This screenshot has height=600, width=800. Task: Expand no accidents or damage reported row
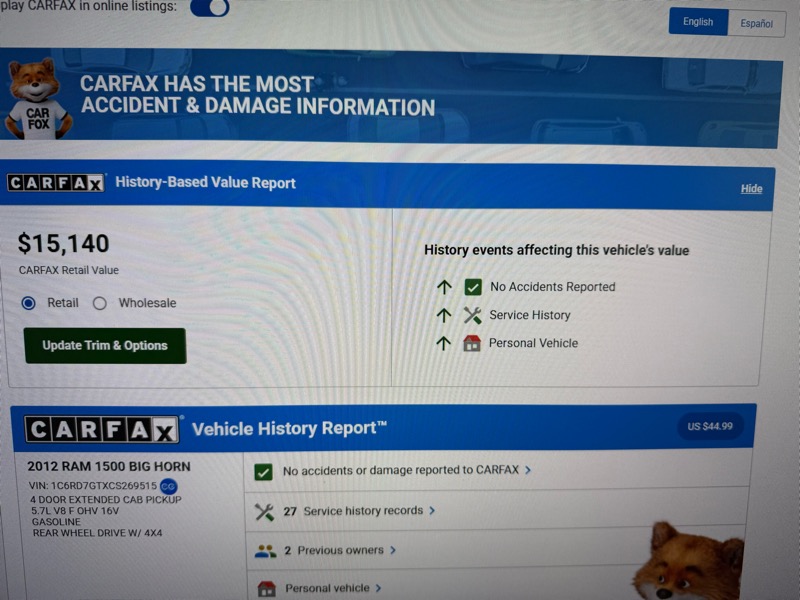406,470
